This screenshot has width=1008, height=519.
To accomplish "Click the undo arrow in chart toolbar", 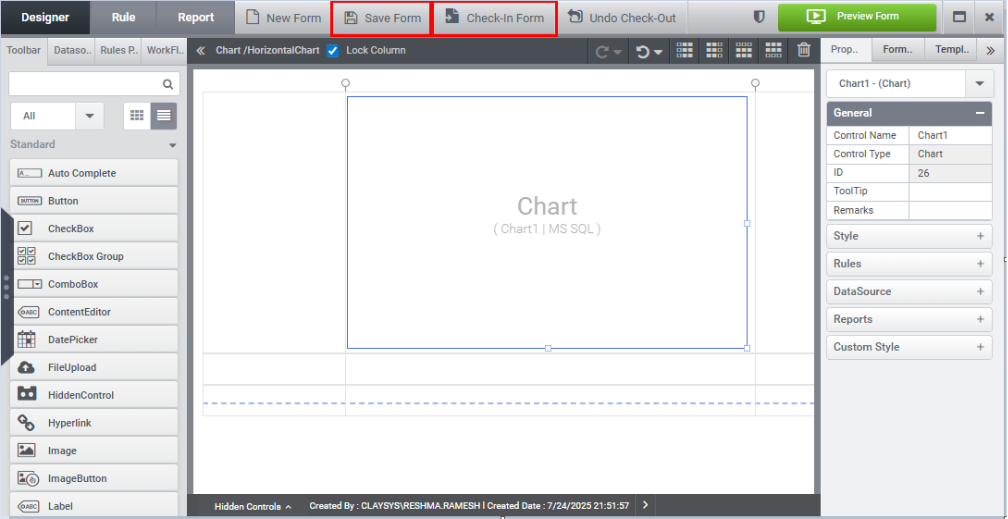I will 644,51.
